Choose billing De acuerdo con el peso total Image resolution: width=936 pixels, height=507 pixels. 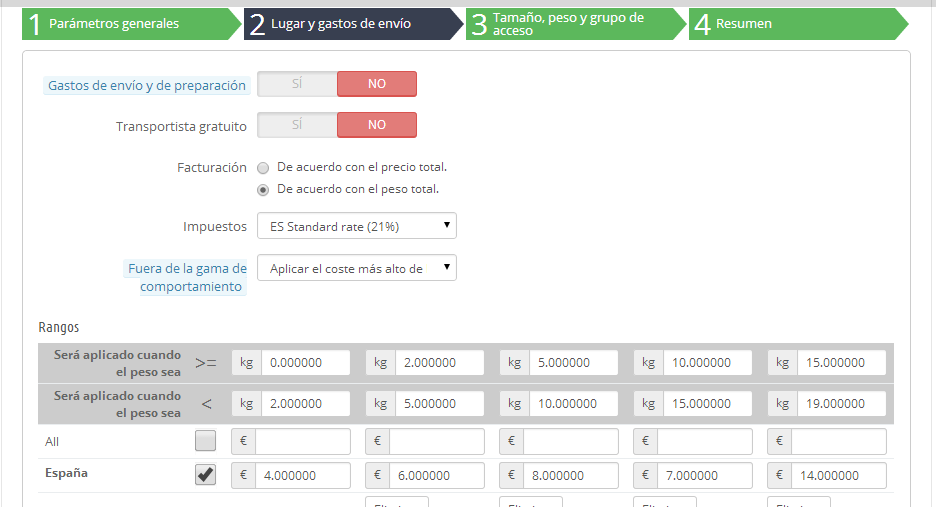[263, 190]
